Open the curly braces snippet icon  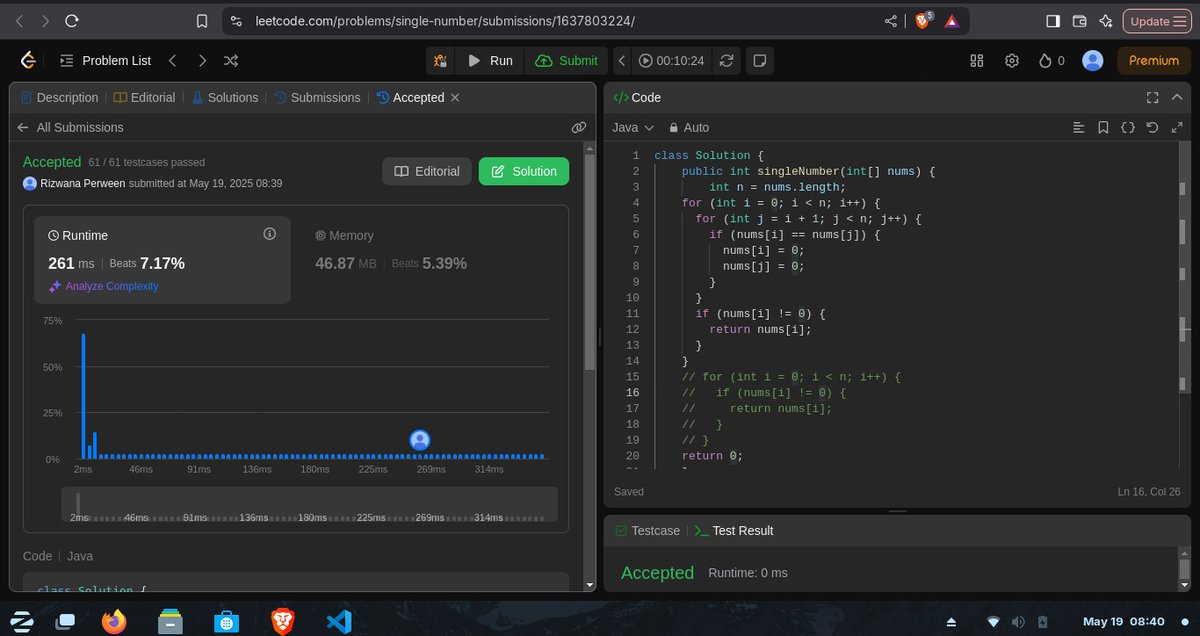point(1127,127)
